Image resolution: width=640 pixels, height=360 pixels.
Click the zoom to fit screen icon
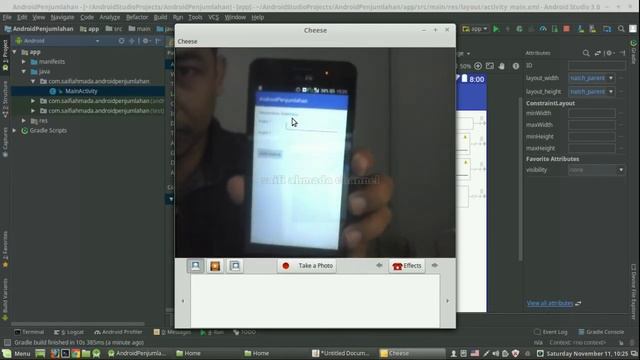[490, 66]
